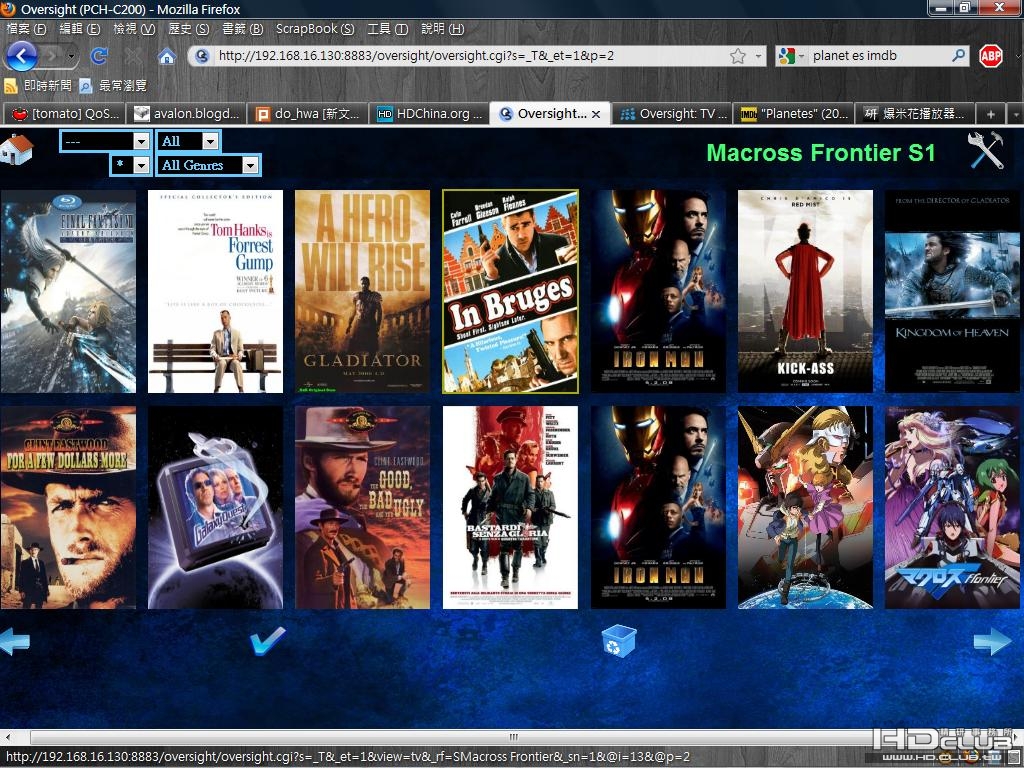Open the ScrapBook (S) menu
1024x768 pixels.
point(315,29)
